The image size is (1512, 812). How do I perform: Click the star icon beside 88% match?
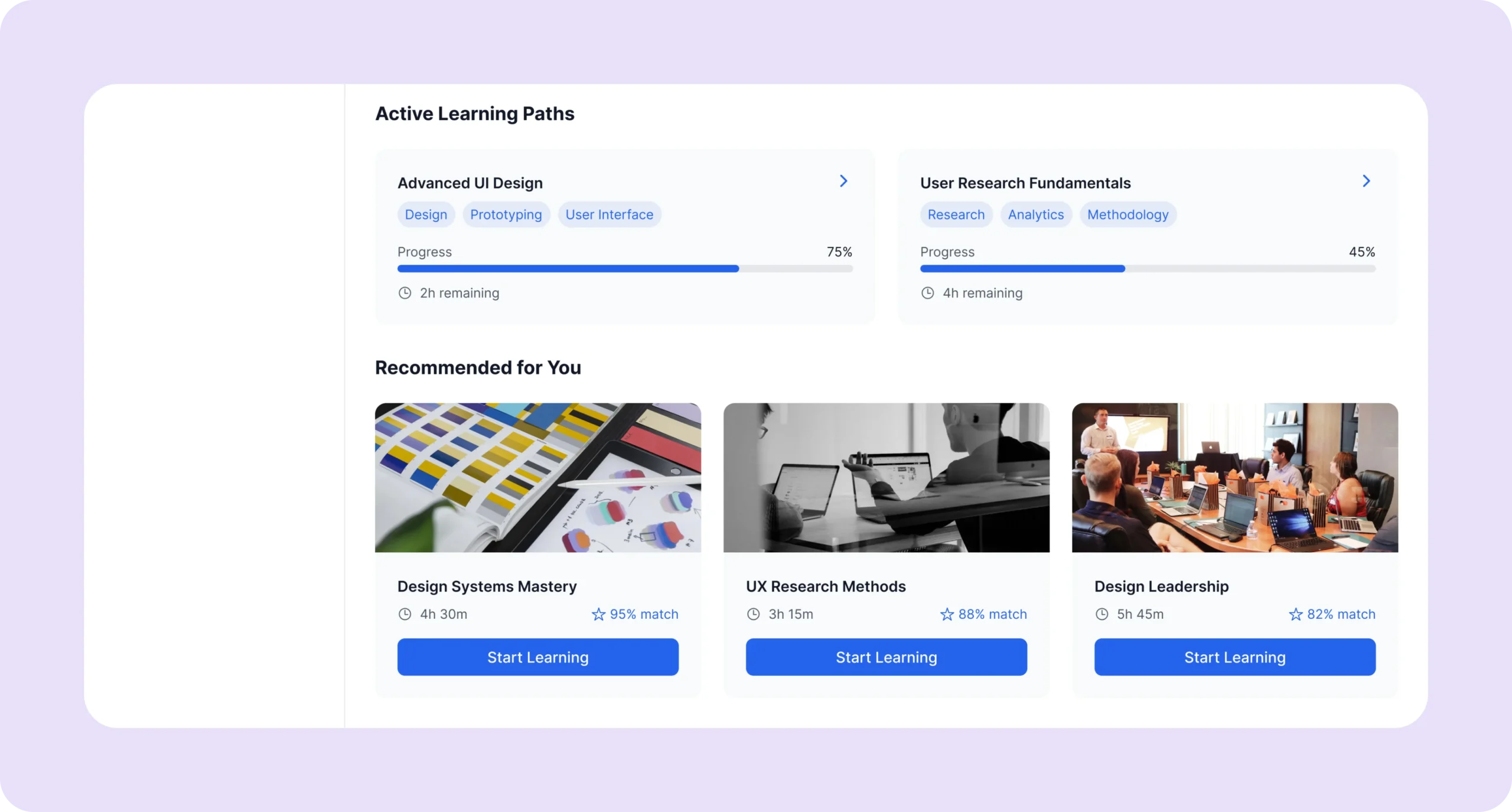point(947,614)
